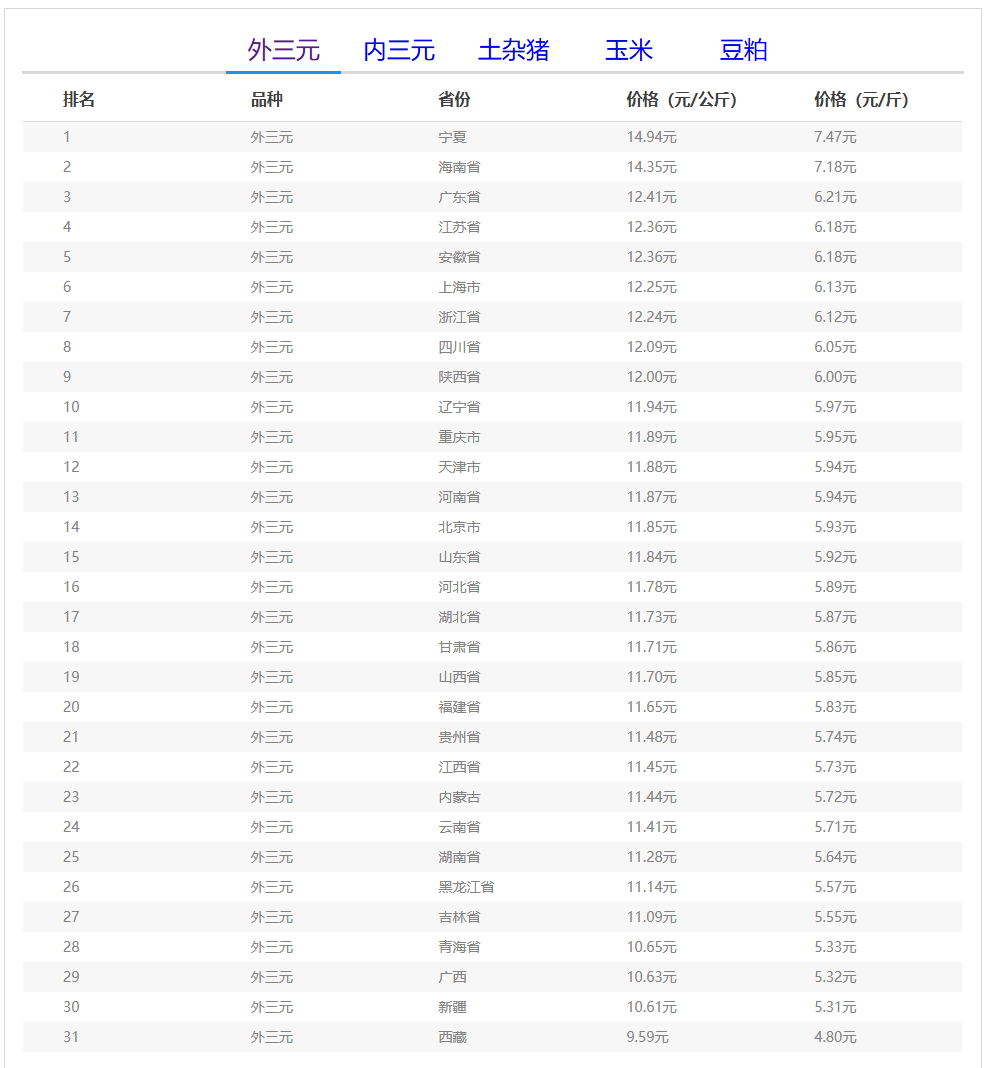The height and width of the screenshot is (1068, 990).
Task: Select the 4.80元 per-jin price cell
Action: 835,1037
